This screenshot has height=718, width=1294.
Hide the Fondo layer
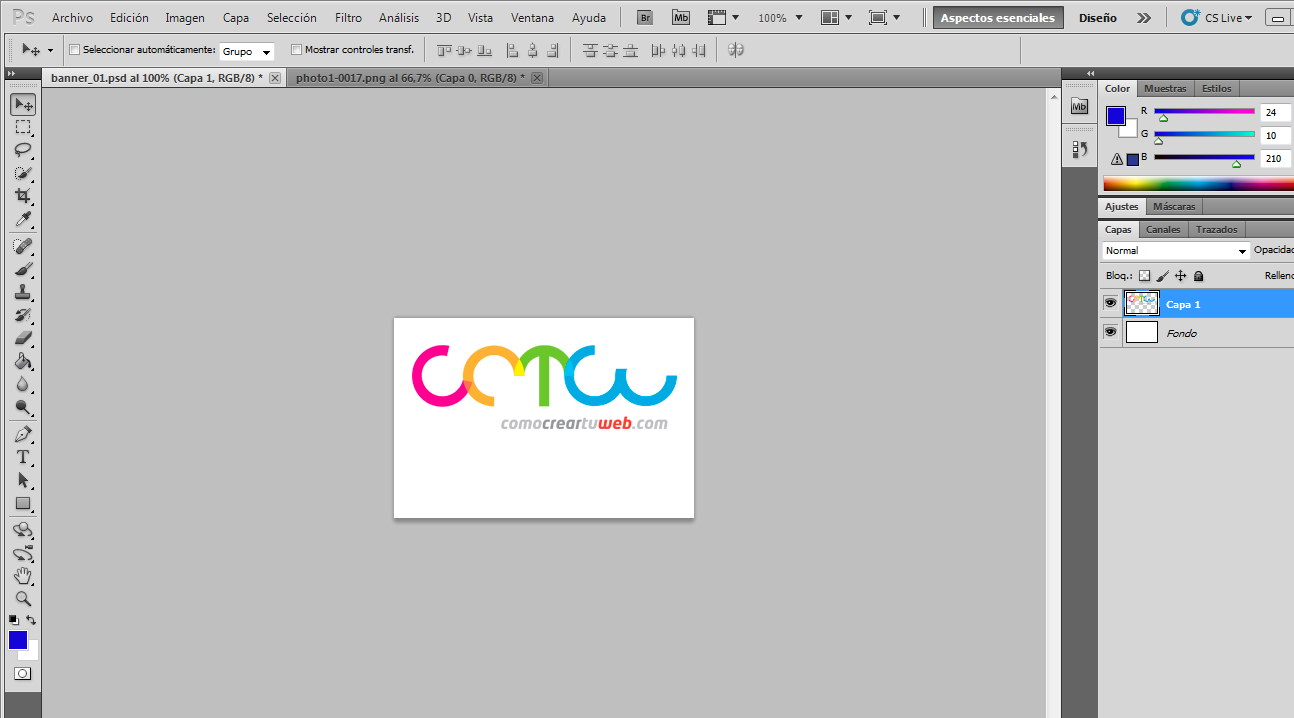1110,332
